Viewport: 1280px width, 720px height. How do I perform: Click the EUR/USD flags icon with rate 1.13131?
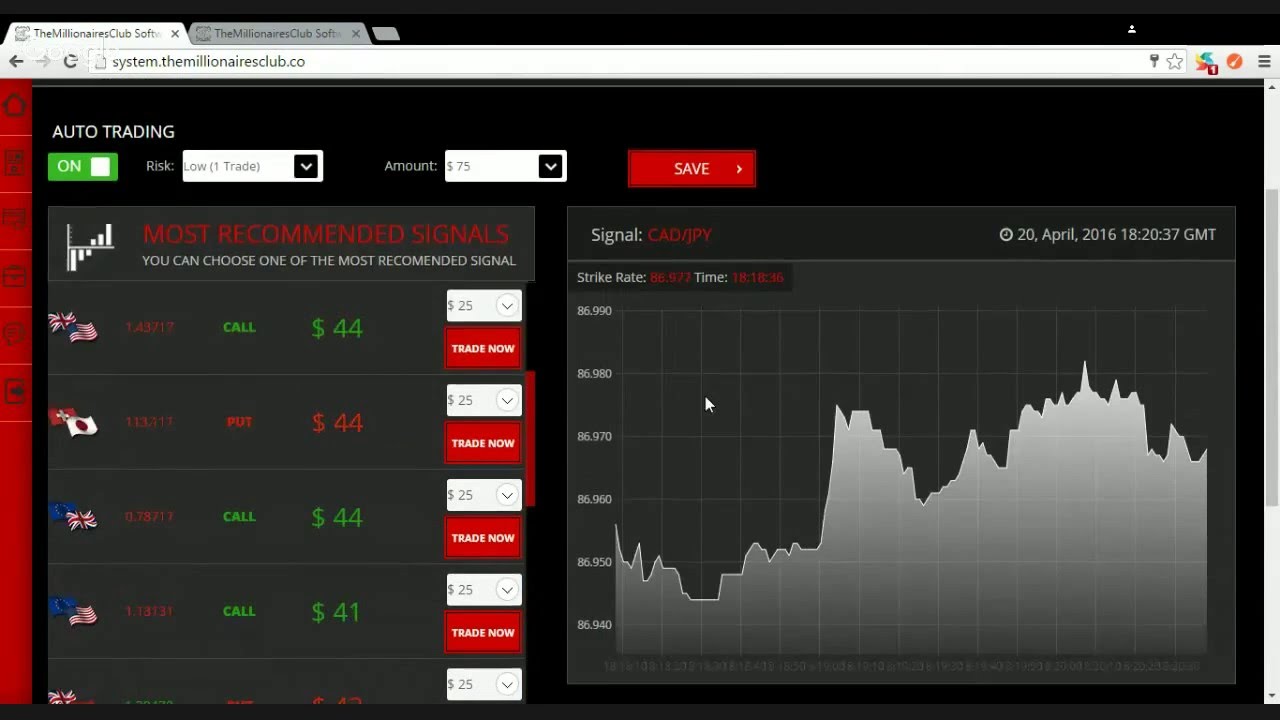[x=73, y=611]
